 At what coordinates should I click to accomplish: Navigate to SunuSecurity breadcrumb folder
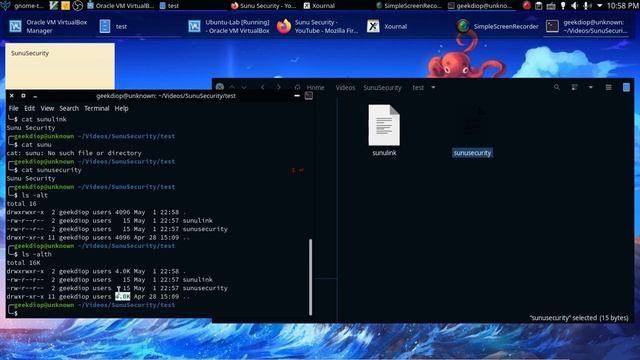tap(382, 87)
